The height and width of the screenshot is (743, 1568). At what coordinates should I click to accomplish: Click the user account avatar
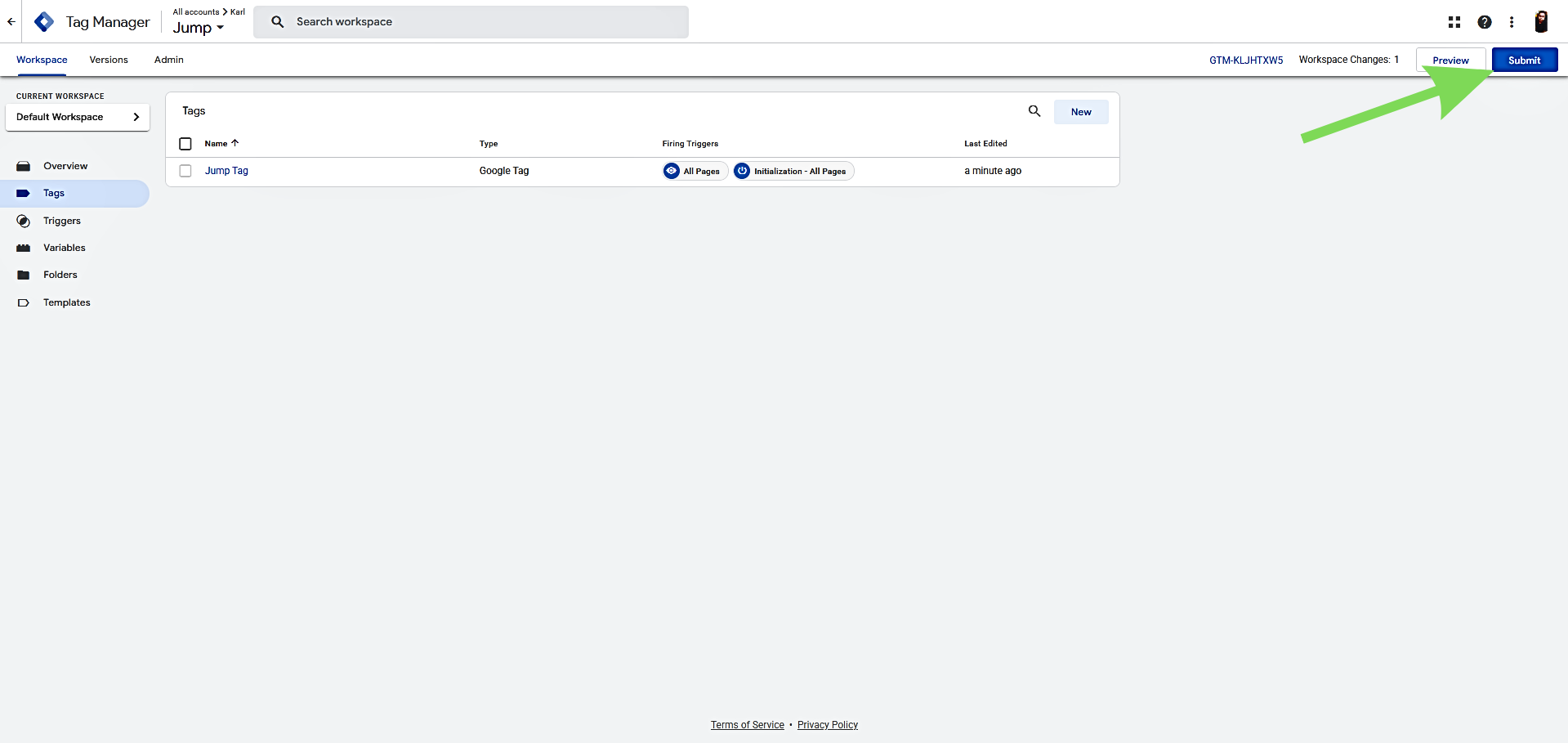1541,22
